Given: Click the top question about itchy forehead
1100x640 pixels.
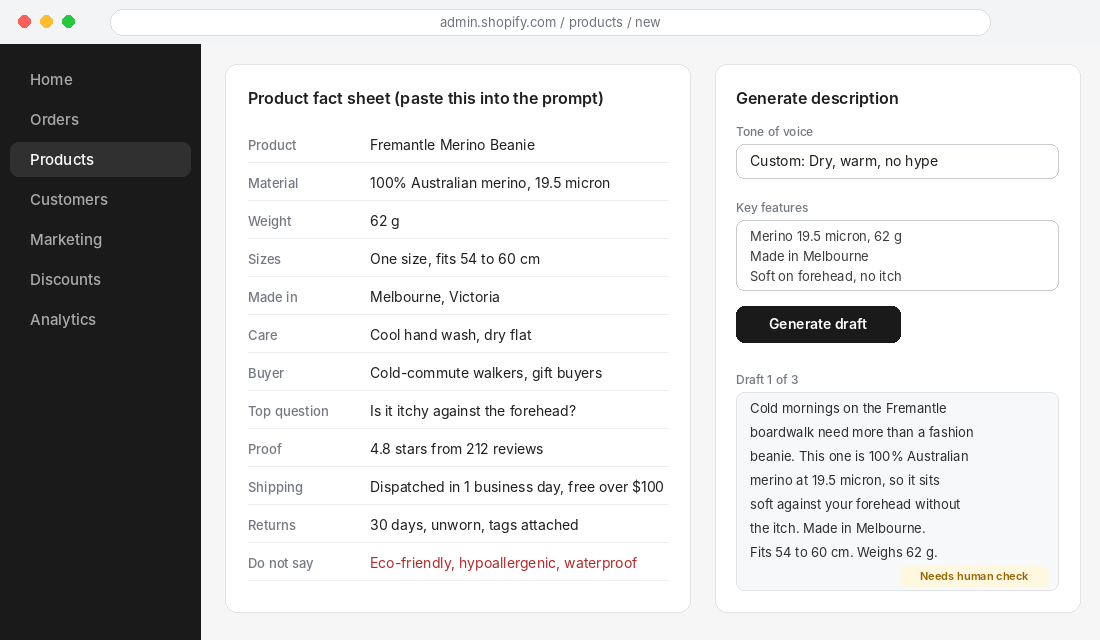Looking at the screenshot, I should [473, 411].
